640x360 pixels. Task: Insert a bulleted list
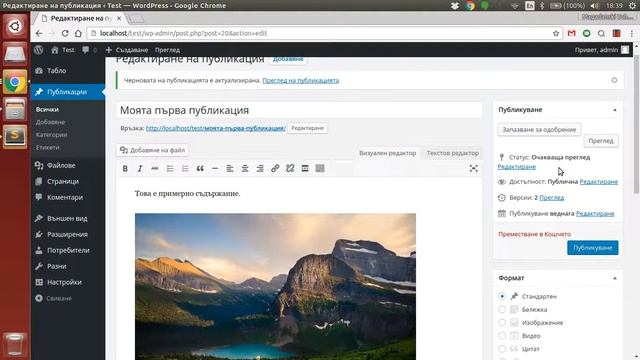[x=170, y=169]
